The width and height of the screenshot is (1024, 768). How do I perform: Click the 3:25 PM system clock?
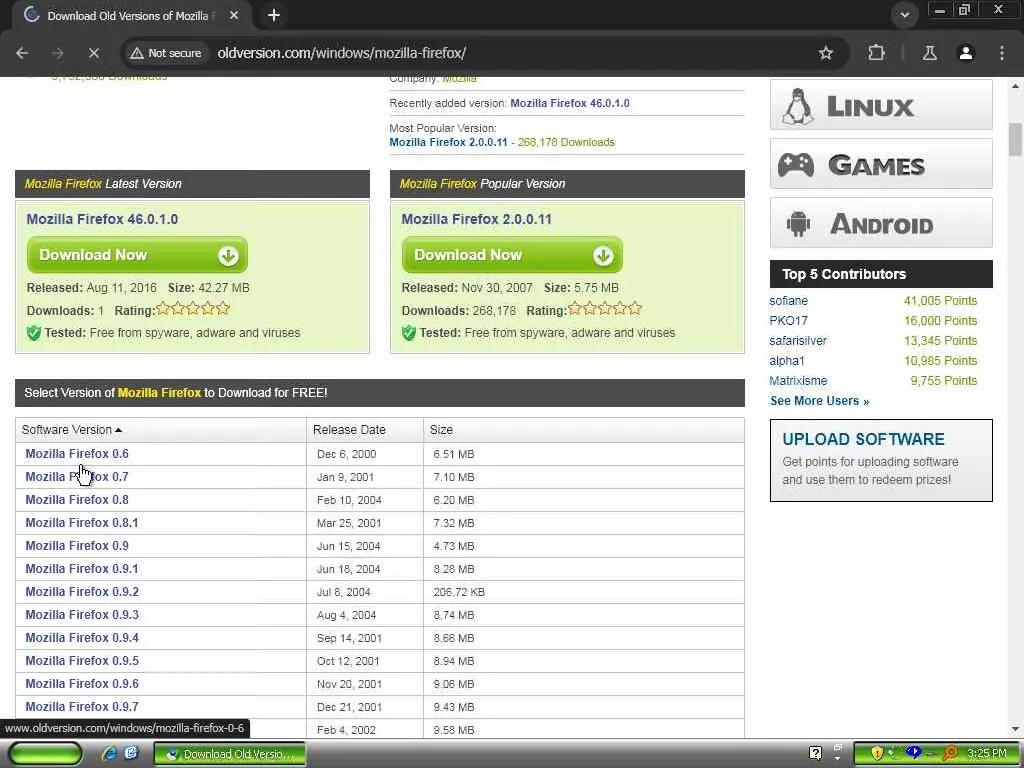987,754
